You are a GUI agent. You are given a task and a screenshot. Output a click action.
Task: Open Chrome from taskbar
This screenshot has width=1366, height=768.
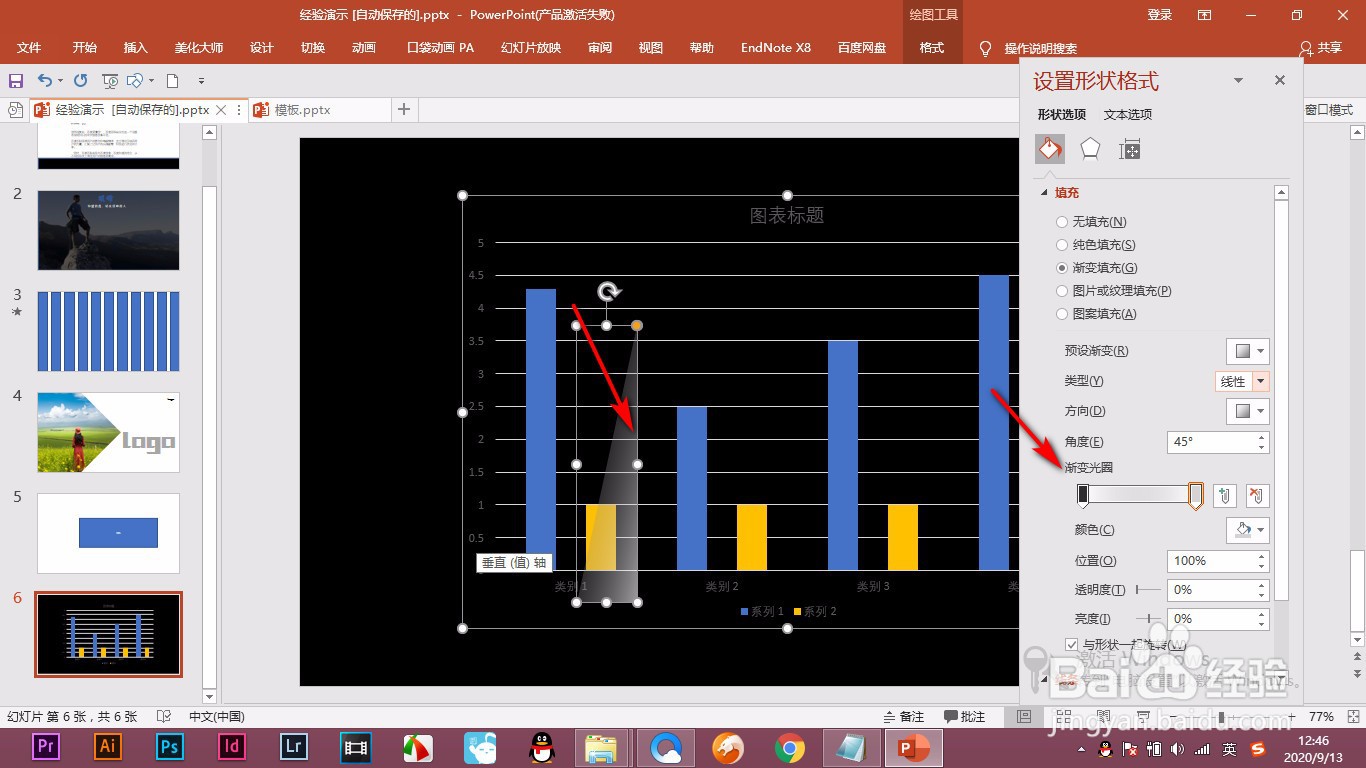[x=790, y=747]
